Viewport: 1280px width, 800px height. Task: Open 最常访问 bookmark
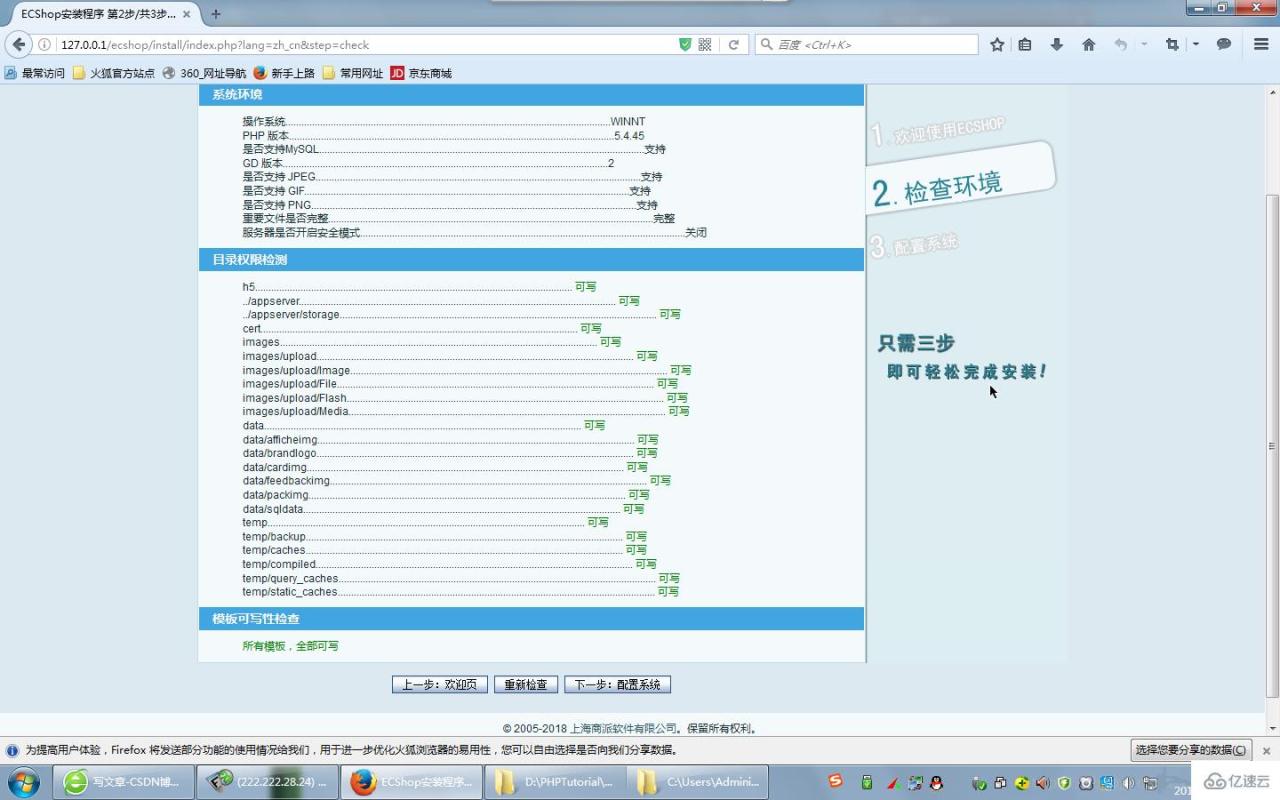34,73
